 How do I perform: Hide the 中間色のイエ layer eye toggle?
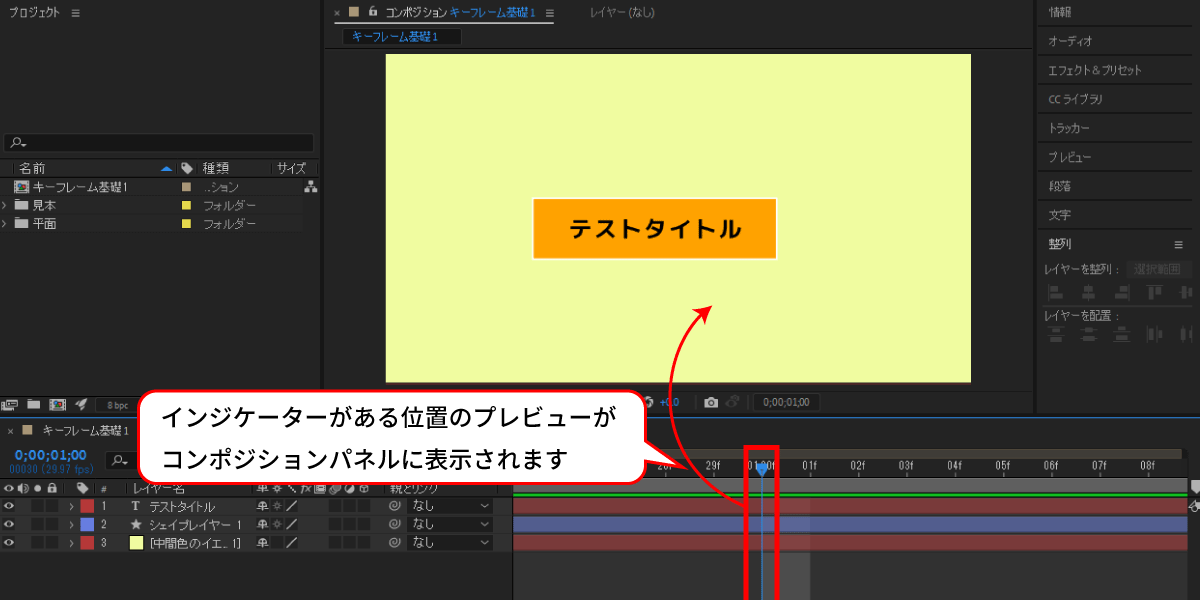coord(9,542)
